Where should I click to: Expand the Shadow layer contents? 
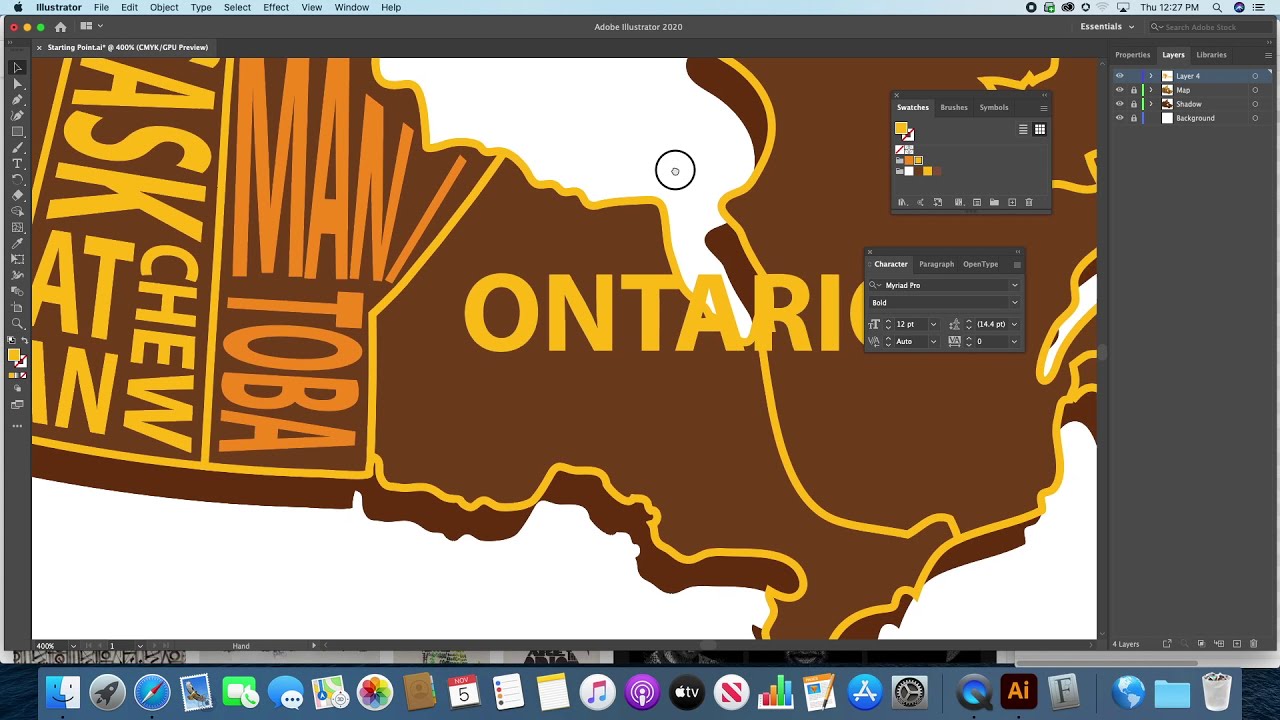pyautogui.click(x=1150, y=104)
